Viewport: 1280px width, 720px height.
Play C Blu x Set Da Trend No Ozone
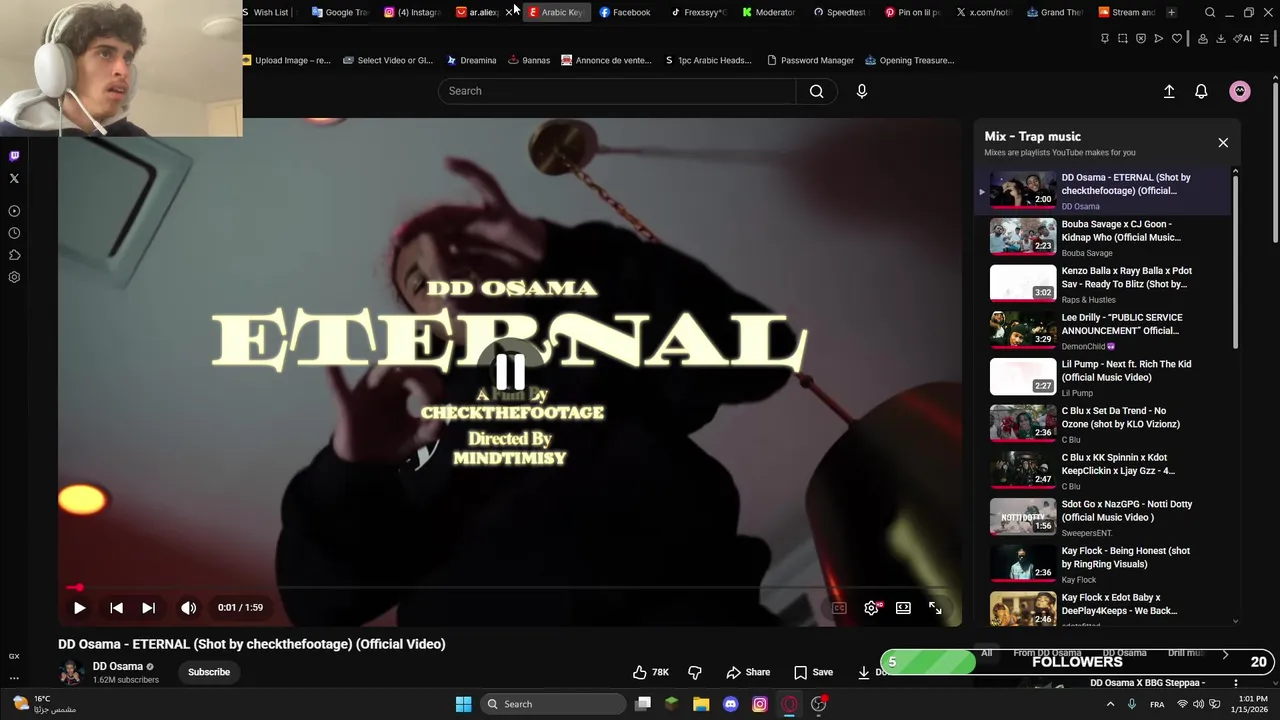click(1103, 424)
